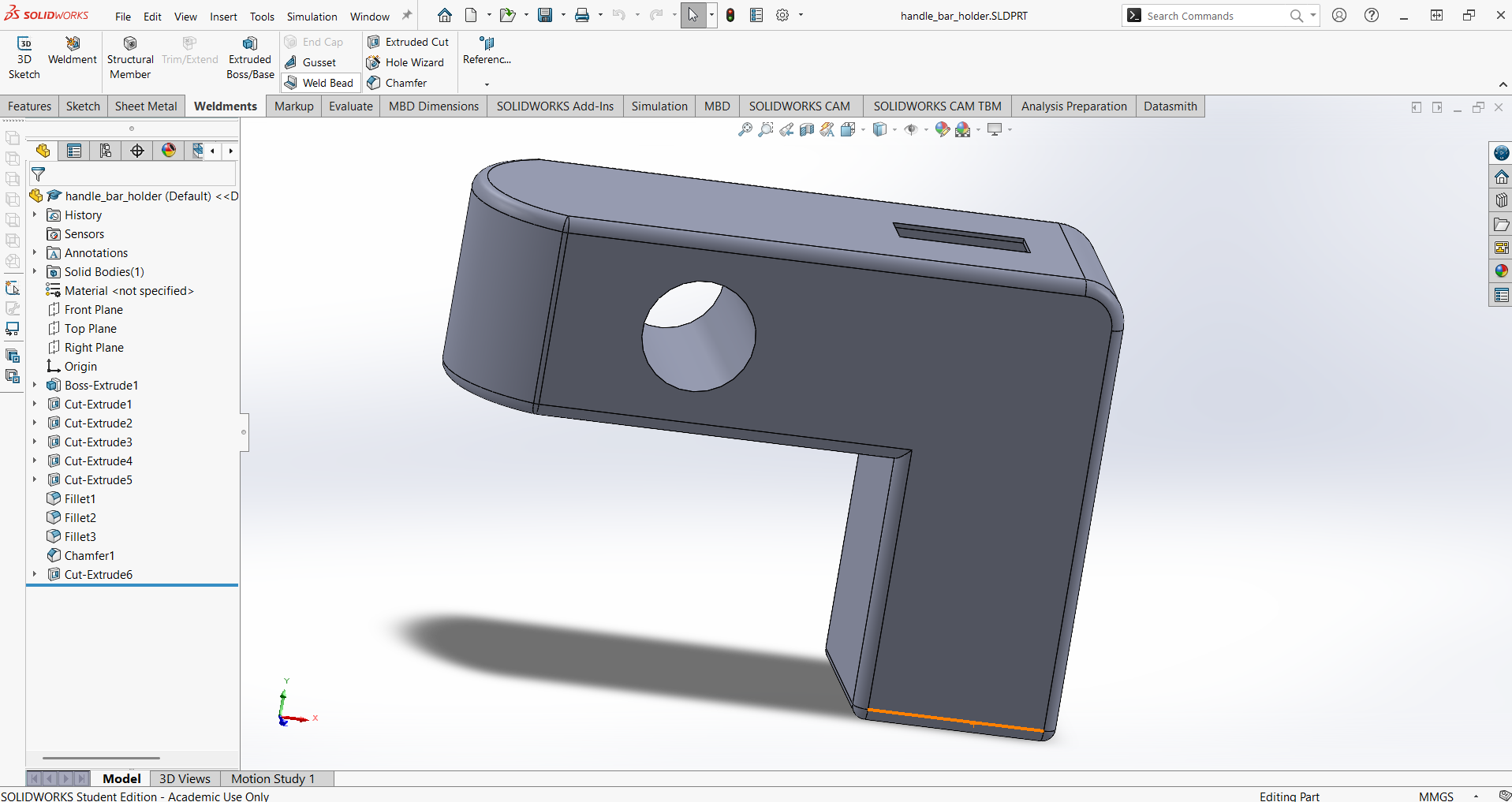Click the user login icon
Viewport: 1512px width, 802px height.
coord(1339,15)
